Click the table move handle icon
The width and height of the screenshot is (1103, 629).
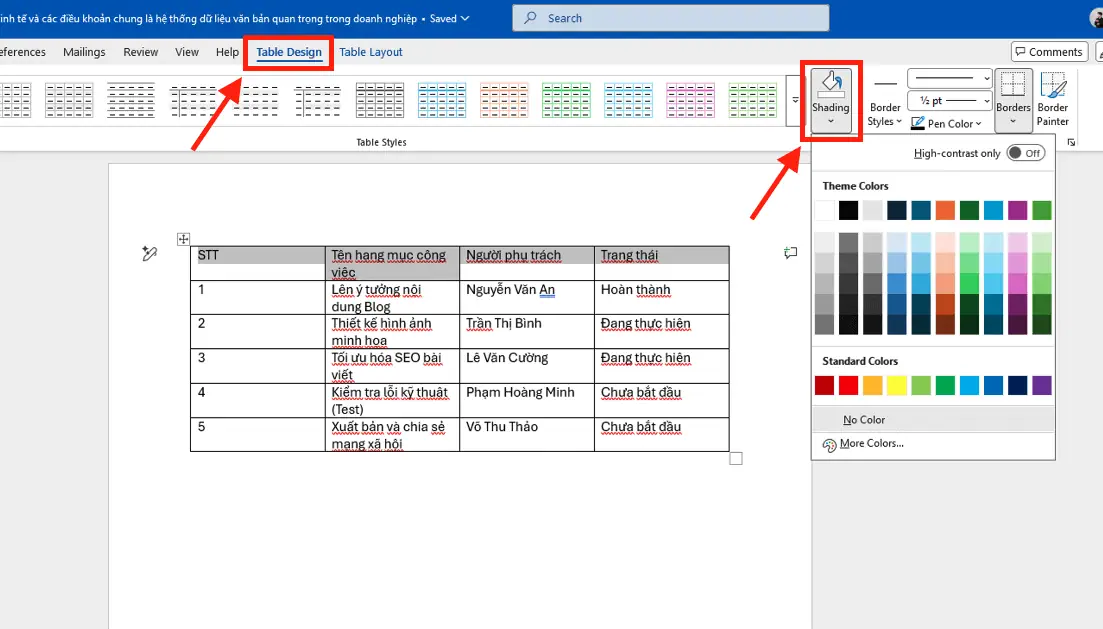183,239
